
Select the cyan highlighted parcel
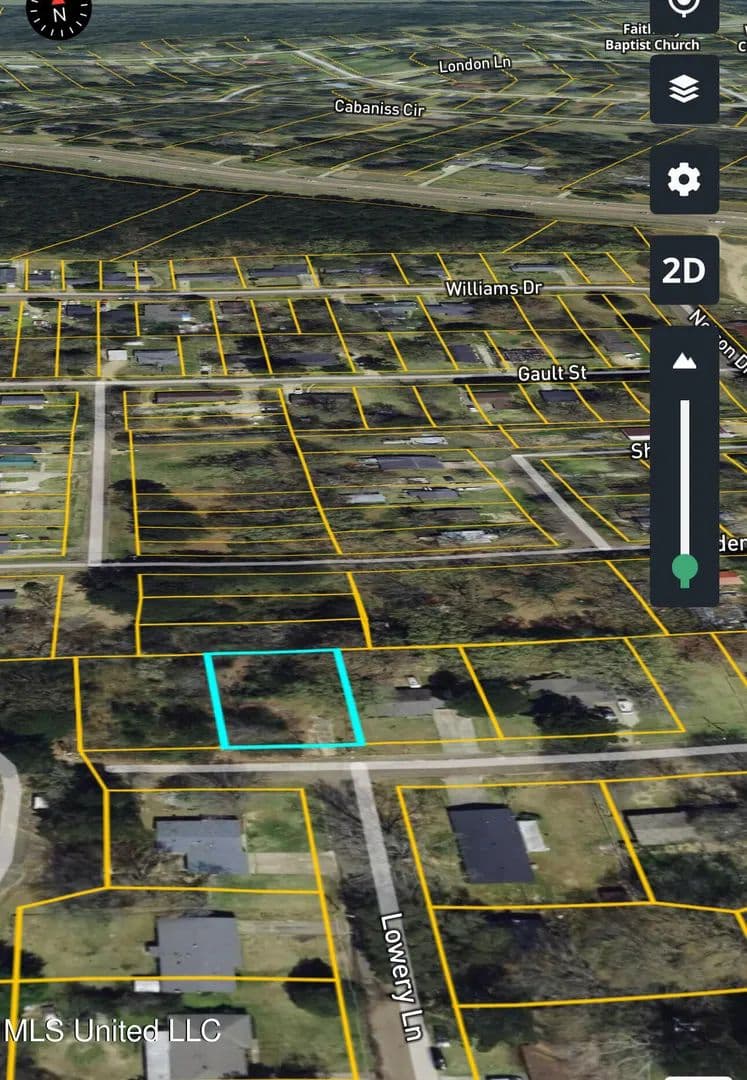click(x=285, y=698)
